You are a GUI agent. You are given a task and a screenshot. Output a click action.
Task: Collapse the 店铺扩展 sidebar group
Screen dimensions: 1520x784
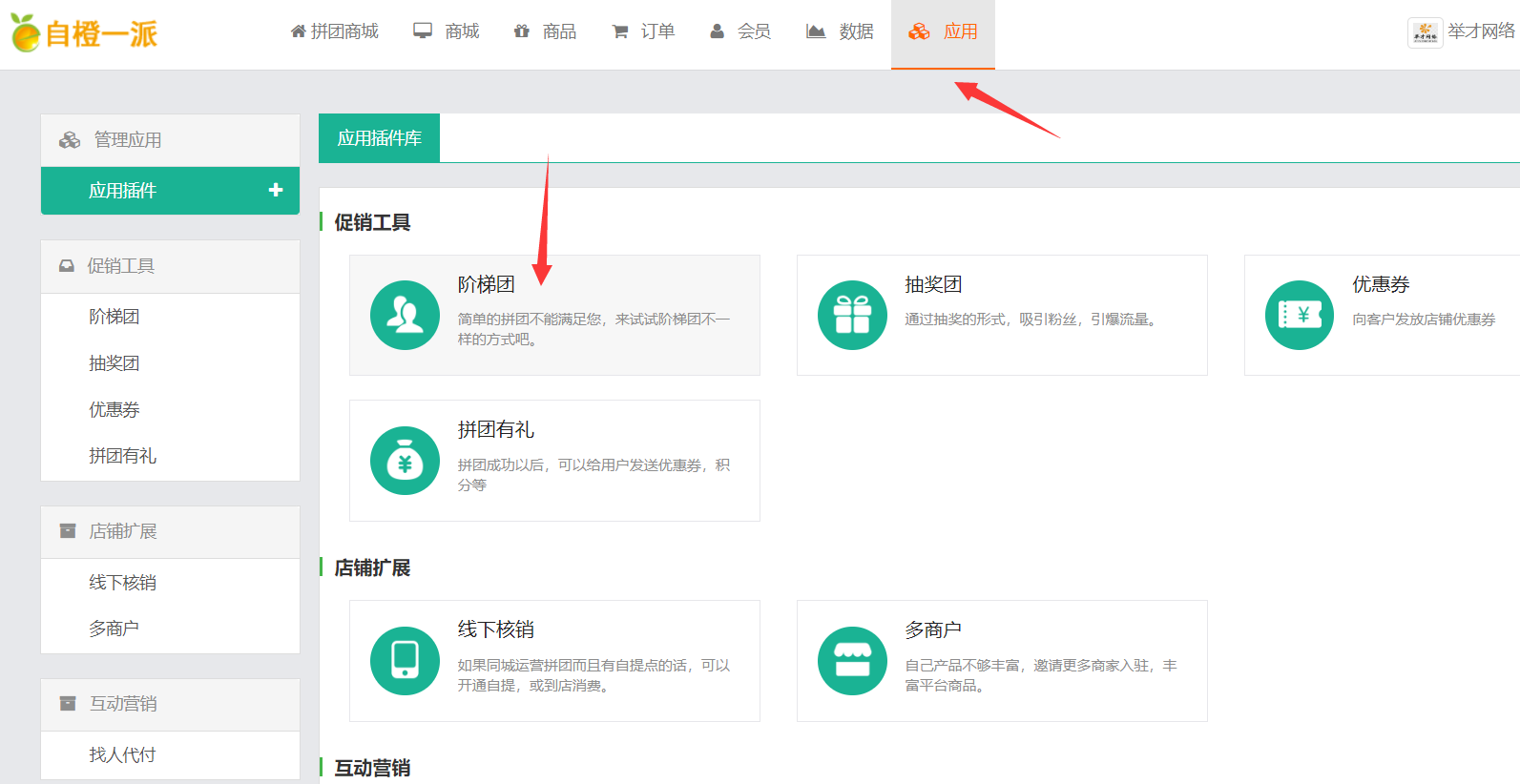pos(170,532)
